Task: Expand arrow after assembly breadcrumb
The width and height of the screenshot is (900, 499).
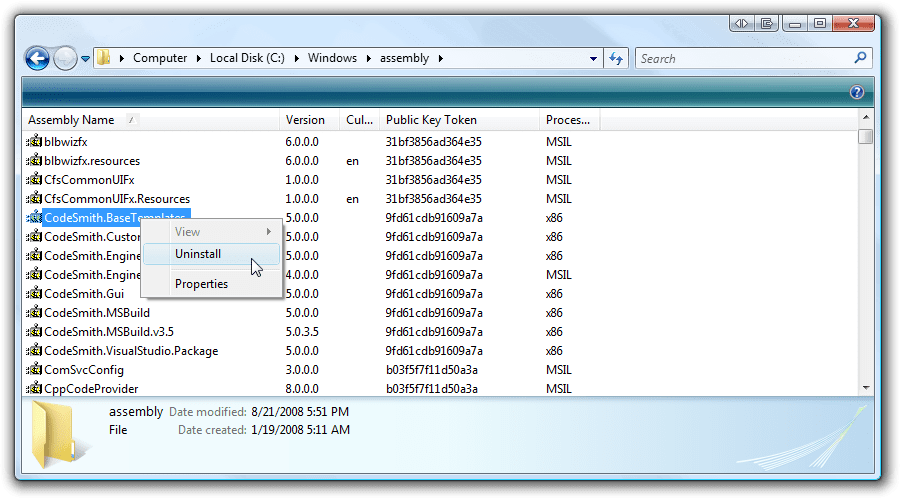Action: 441,58
